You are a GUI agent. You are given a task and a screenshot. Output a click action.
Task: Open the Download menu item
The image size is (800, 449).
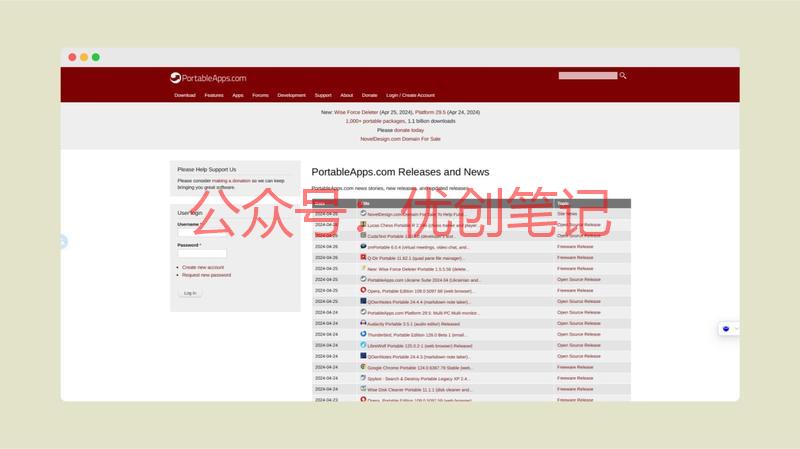[x=185, y=95]
